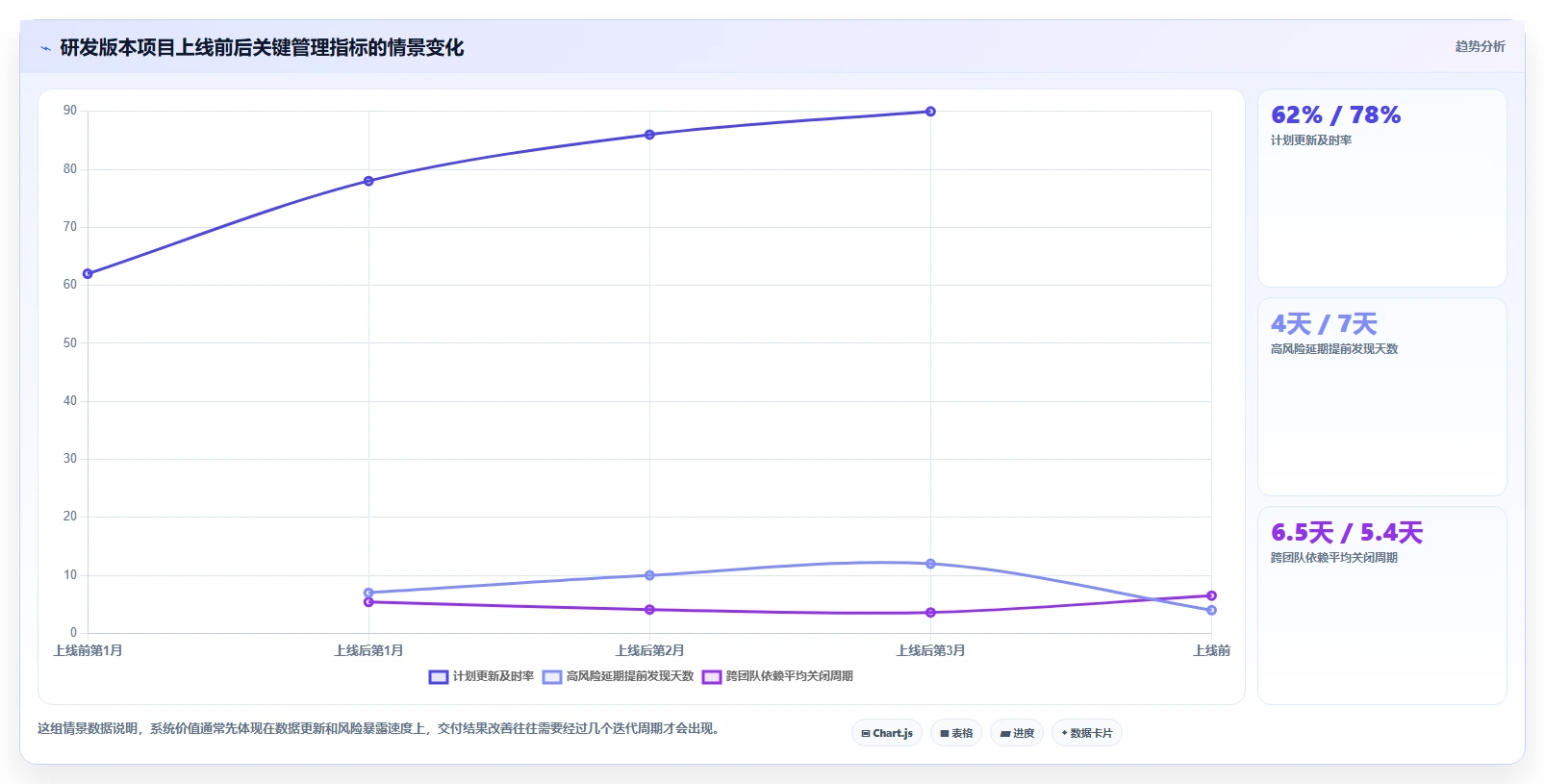Click the light-blue series point at 上线后第1月
Image resolution: width=1545 pixels, height=784 pixels.
pos(368,593)
